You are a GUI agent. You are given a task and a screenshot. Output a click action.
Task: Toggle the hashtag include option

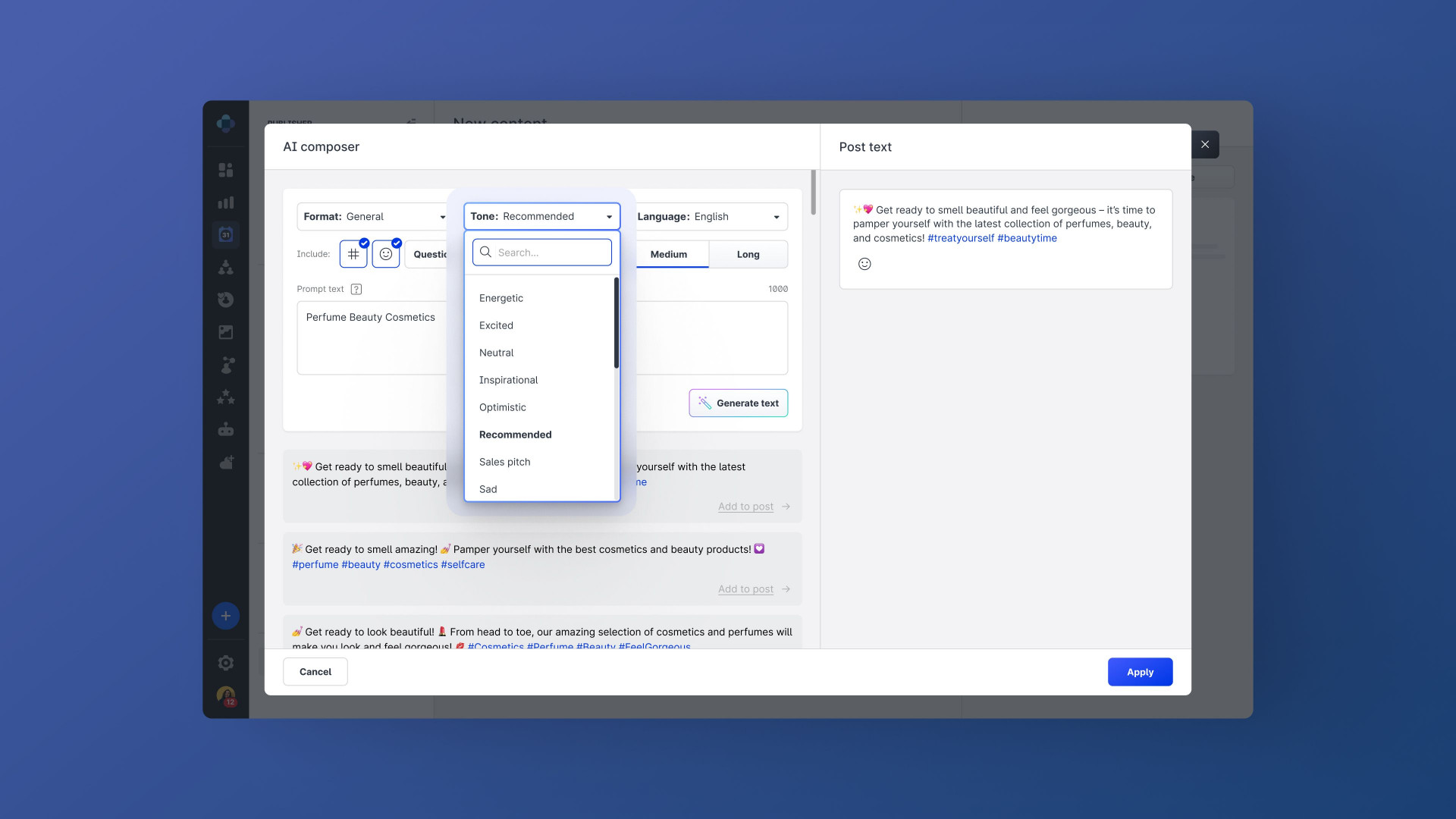(353, 254)
